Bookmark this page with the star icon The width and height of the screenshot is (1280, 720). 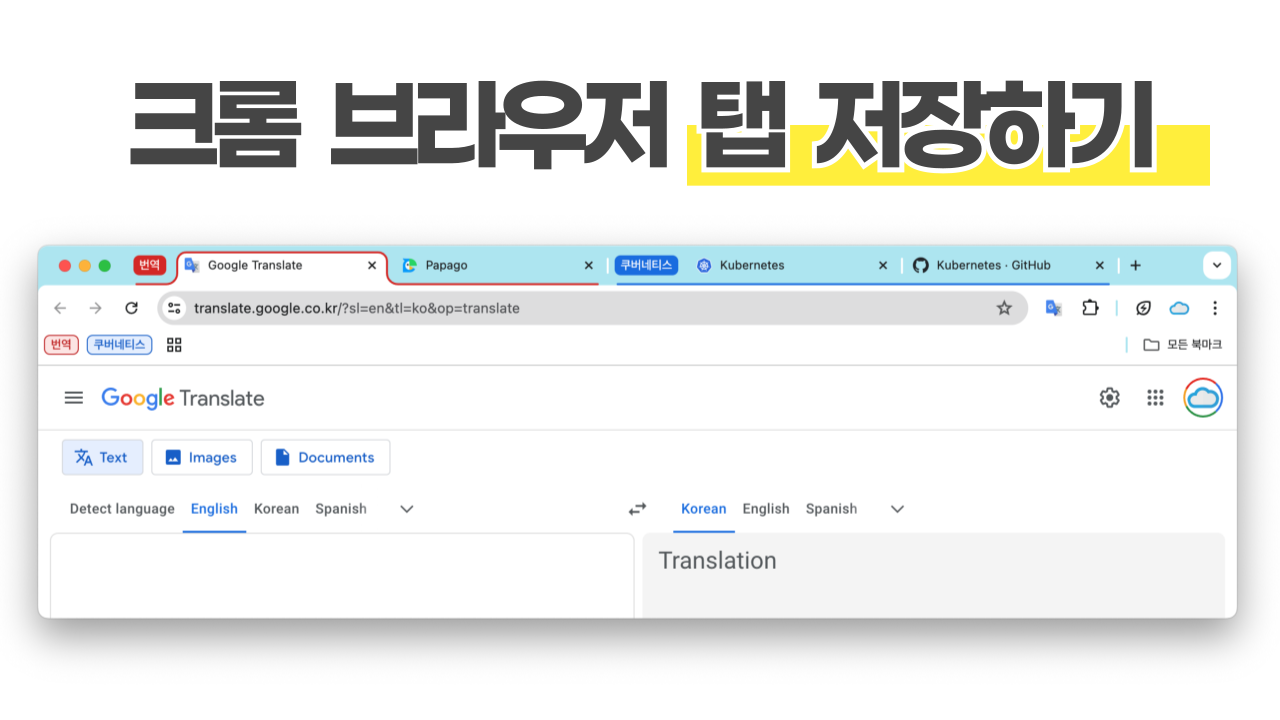coord(1004,308)
